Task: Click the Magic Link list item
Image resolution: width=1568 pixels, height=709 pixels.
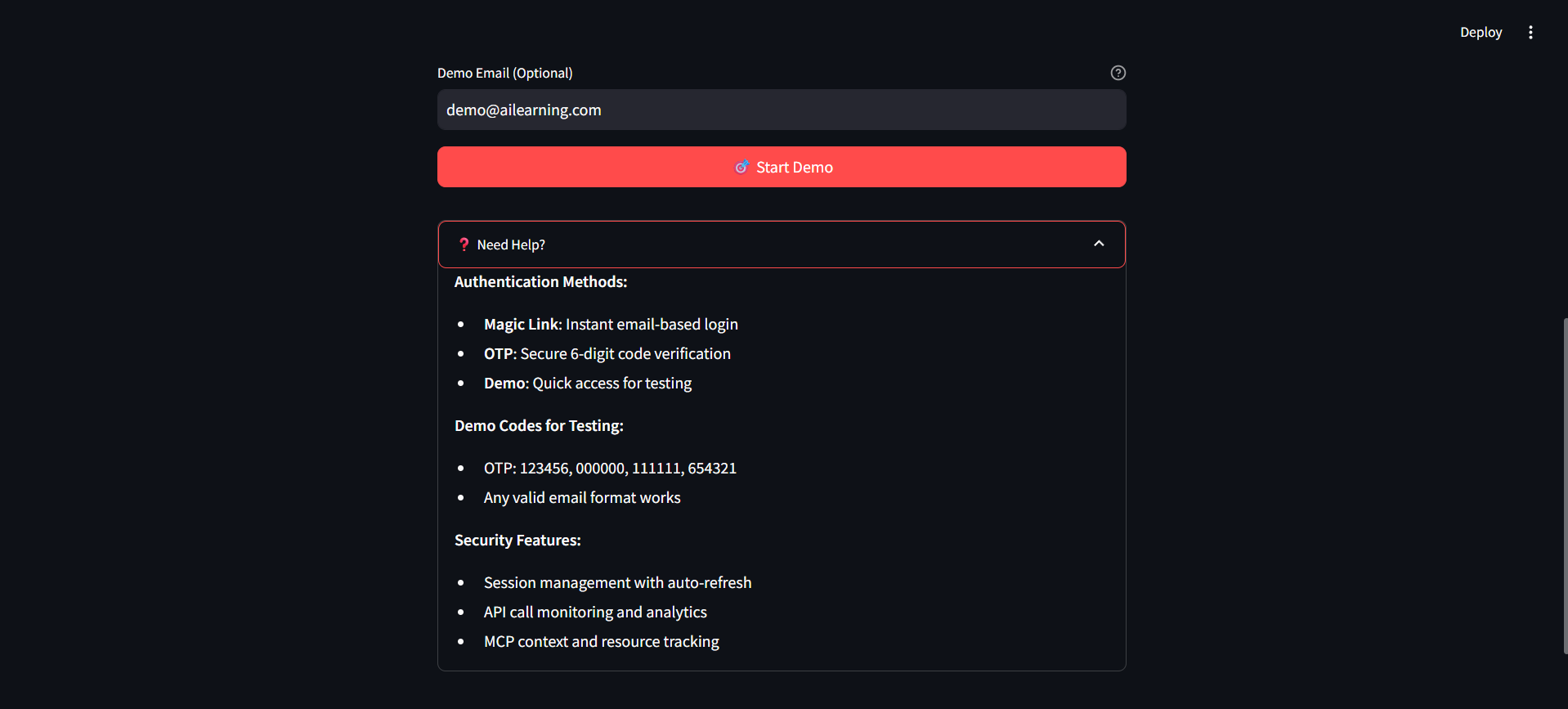Action: (x=610, y=325)
